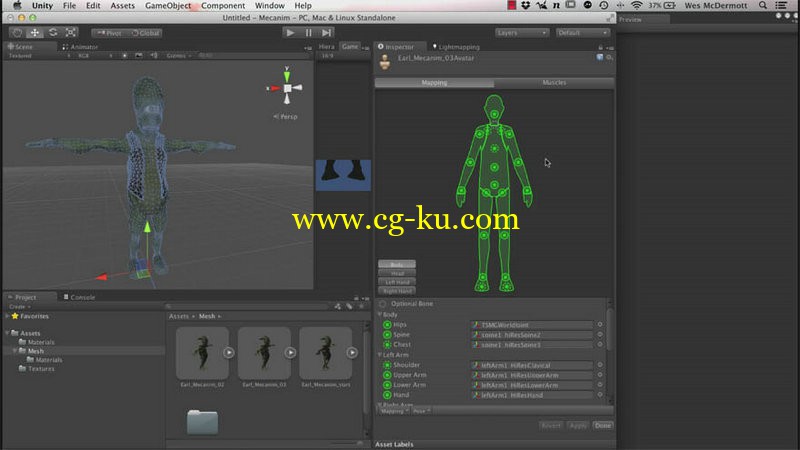The width and height of the screenshot is (800, 450).
Task: Click the Apply button
Action: point(578,426)
